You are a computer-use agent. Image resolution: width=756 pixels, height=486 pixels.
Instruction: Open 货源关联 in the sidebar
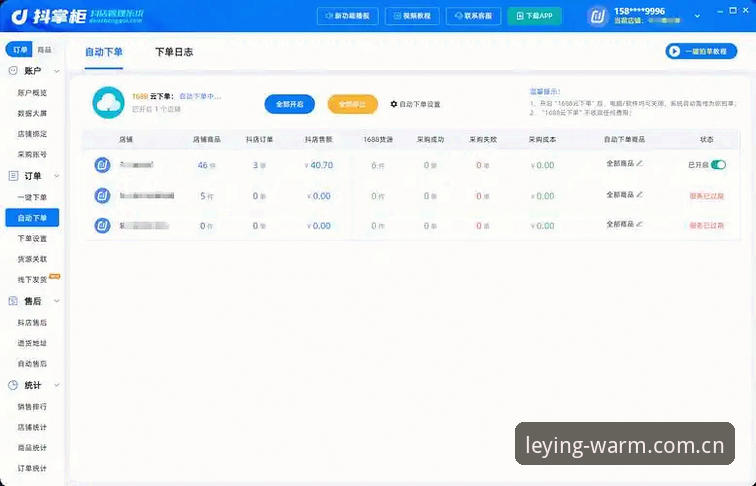pyautogui.click(x=32, y=259)
